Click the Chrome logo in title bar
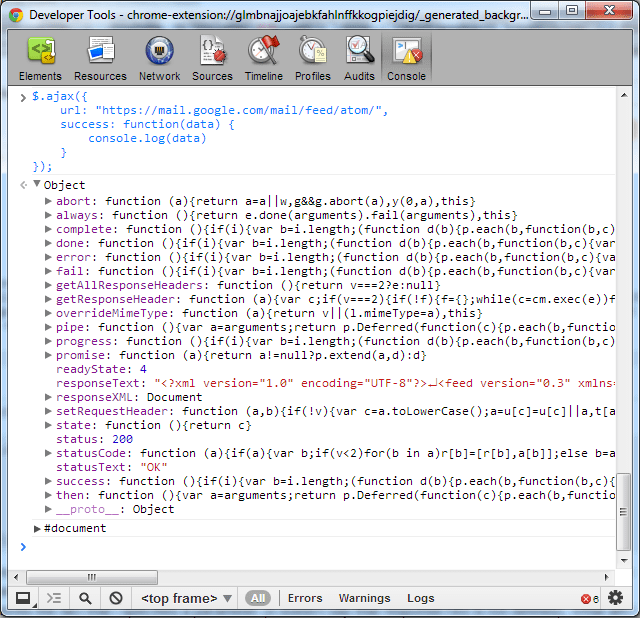 16,15
